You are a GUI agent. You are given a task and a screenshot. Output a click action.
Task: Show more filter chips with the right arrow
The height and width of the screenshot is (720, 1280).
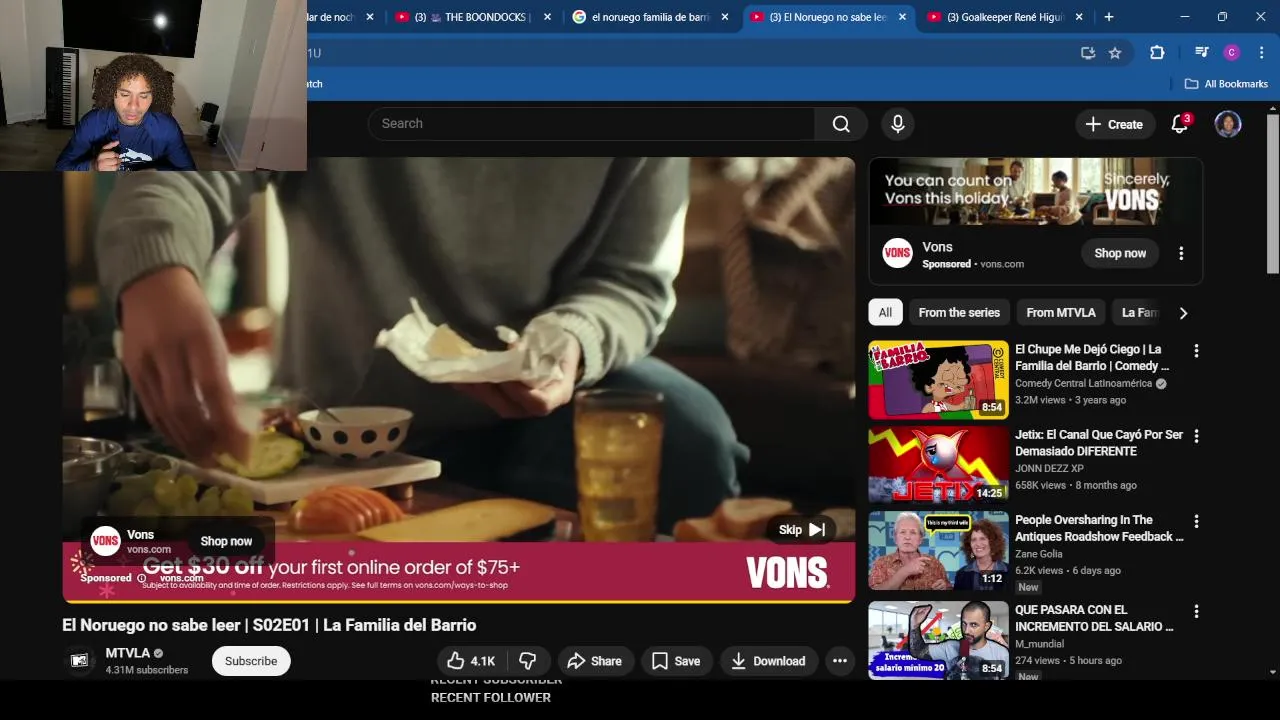[1183, 313]
